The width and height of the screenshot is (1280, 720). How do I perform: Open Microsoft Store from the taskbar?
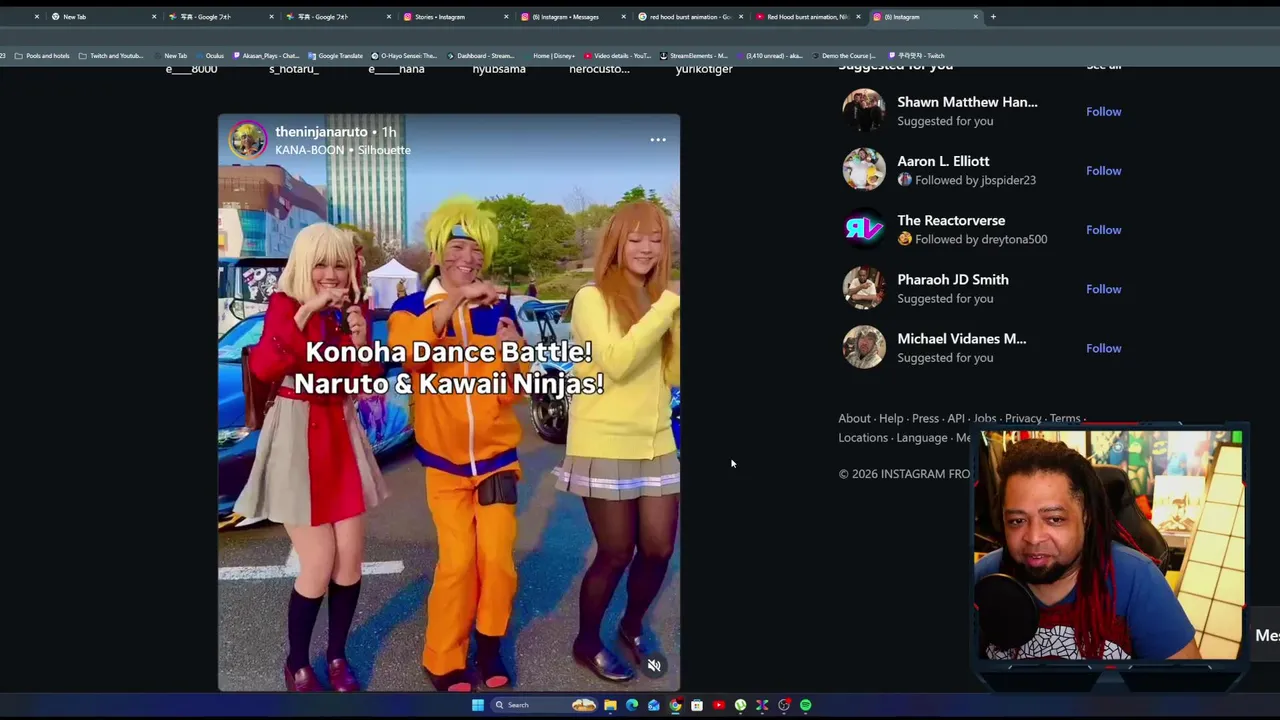click(x=697, y=705)
